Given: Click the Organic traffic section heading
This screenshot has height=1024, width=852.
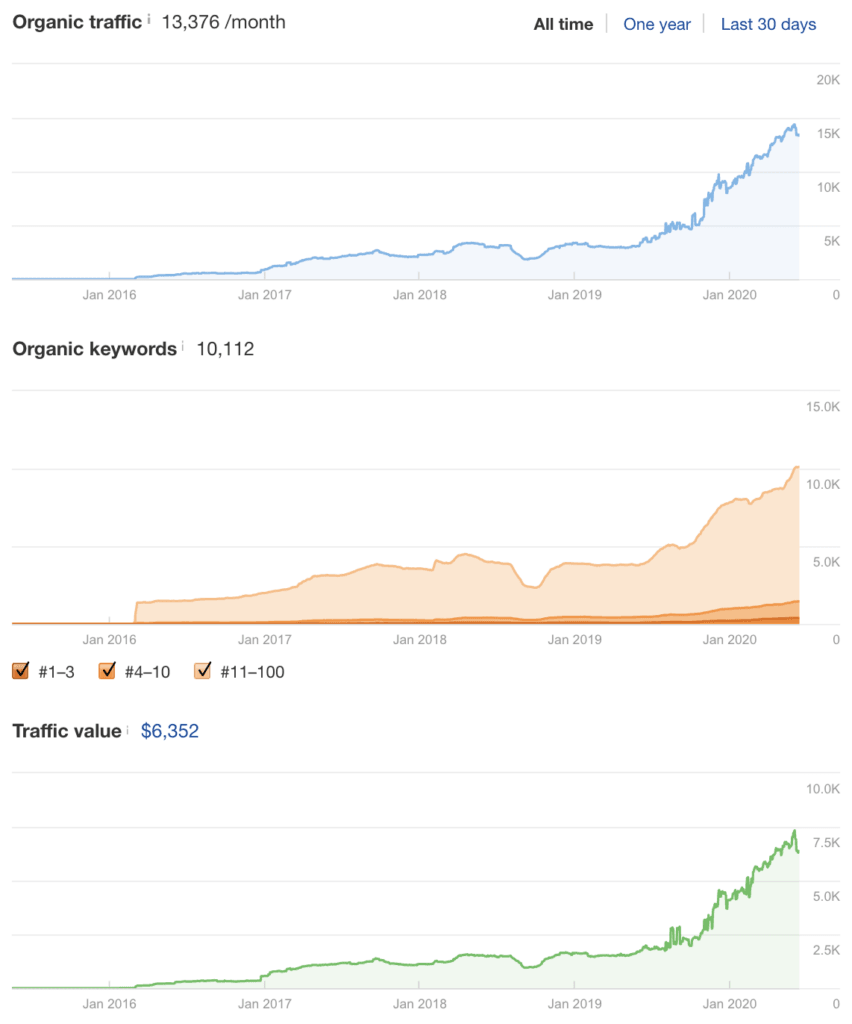Looking at the screenshot, I should coord(77,22).
